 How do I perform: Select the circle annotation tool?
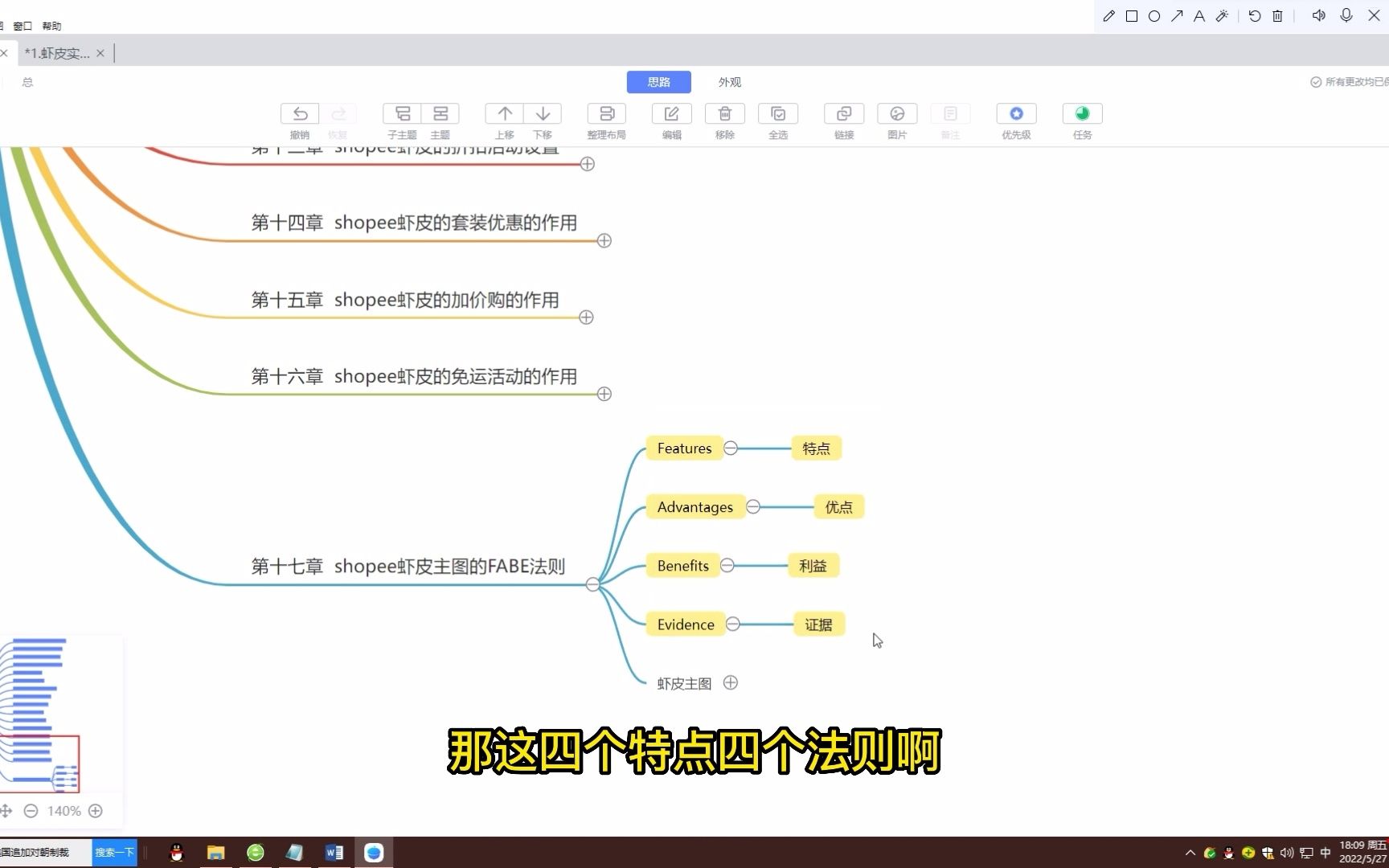point(1154,16)
